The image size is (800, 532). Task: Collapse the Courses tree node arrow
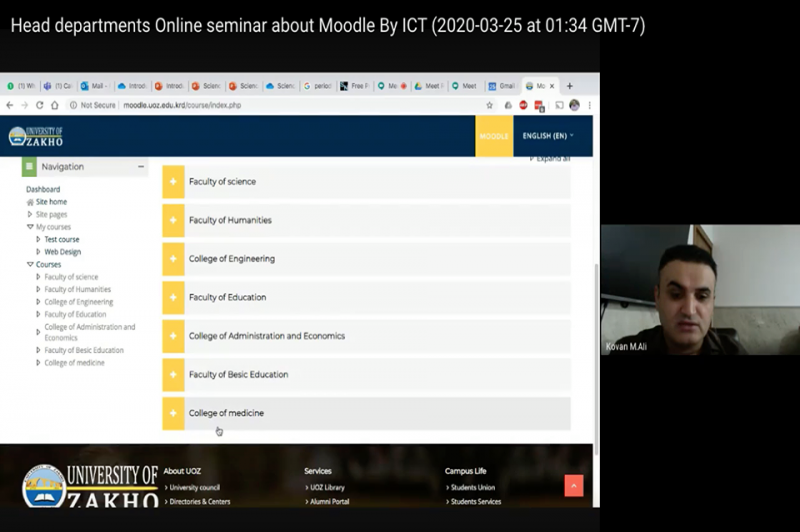(x=30, y=265)
